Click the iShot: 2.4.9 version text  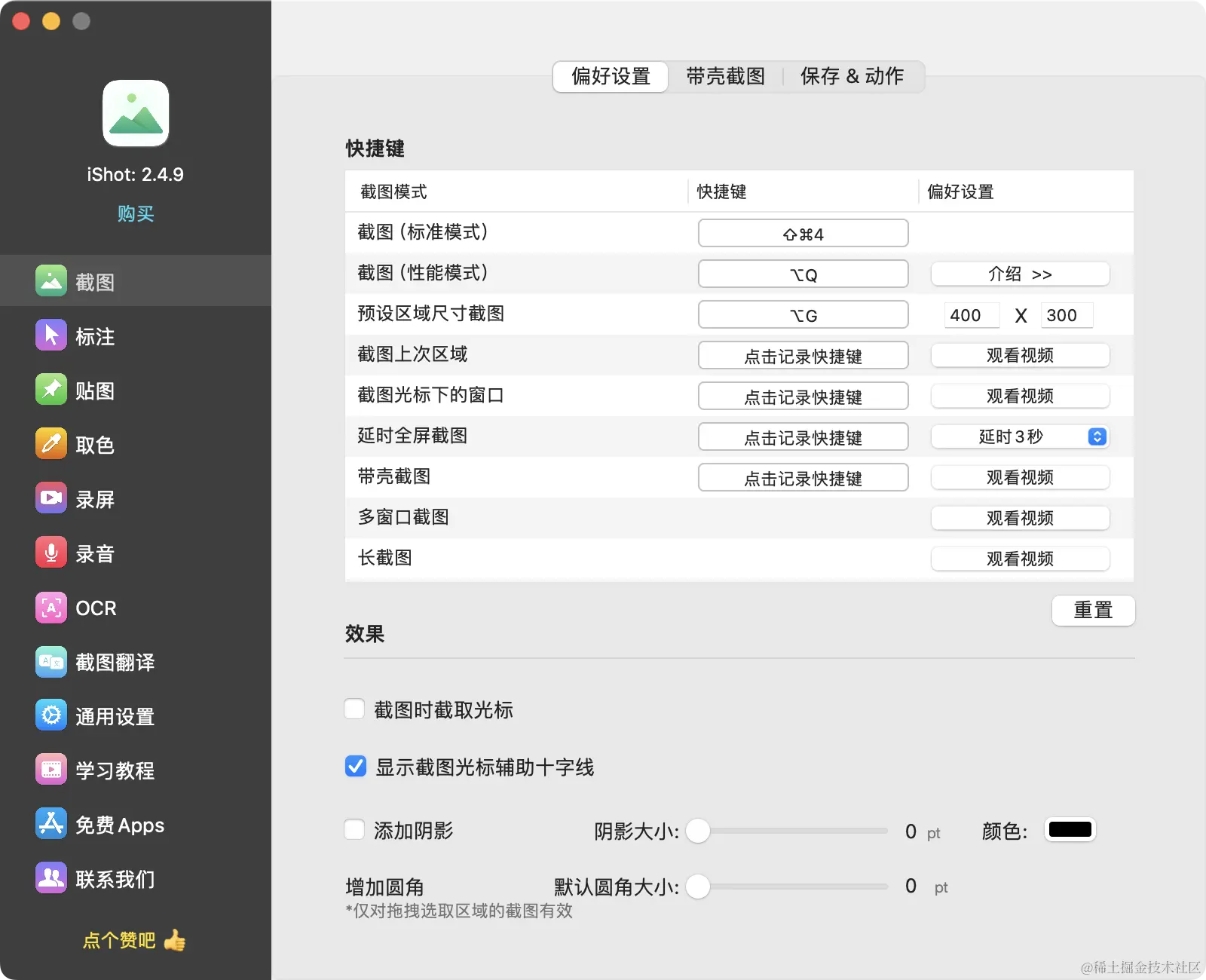click(136, 174)
